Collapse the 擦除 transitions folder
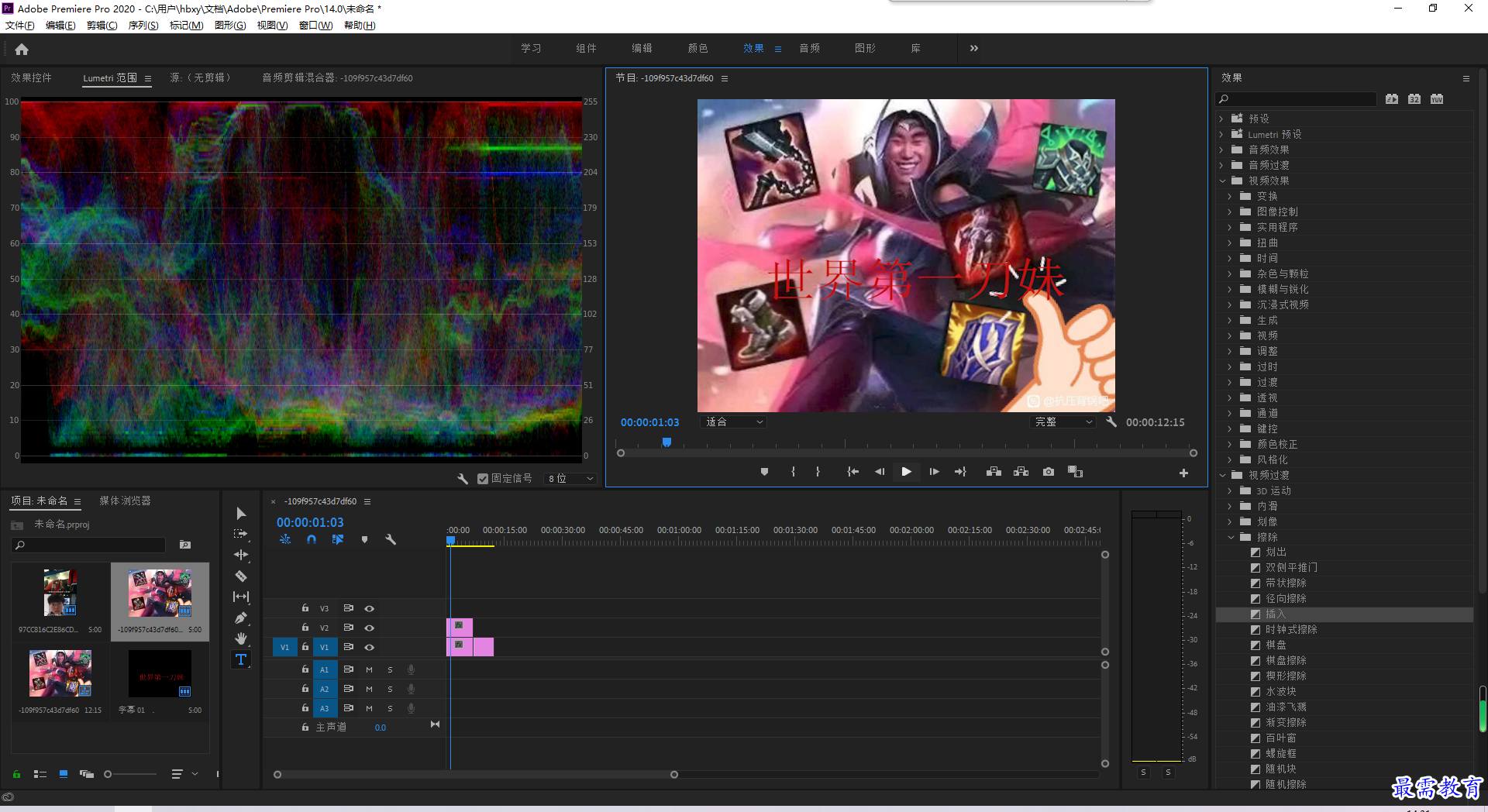1488x812 pixels. tap(1231, 537)
